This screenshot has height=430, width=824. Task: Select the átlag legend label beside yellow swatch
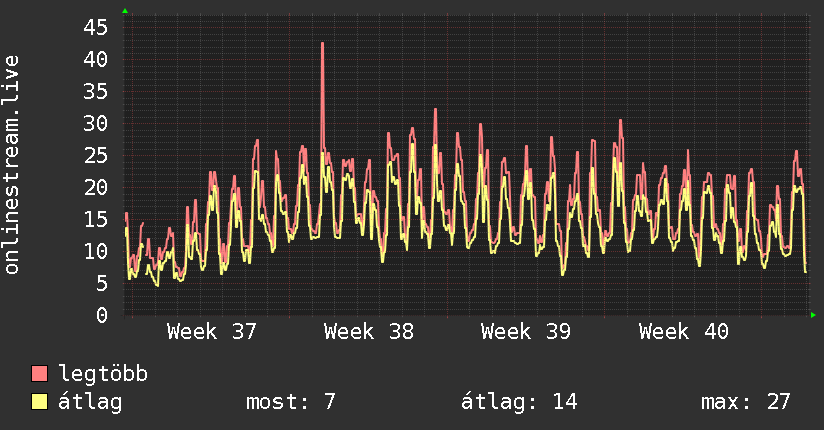pos(90,402)
